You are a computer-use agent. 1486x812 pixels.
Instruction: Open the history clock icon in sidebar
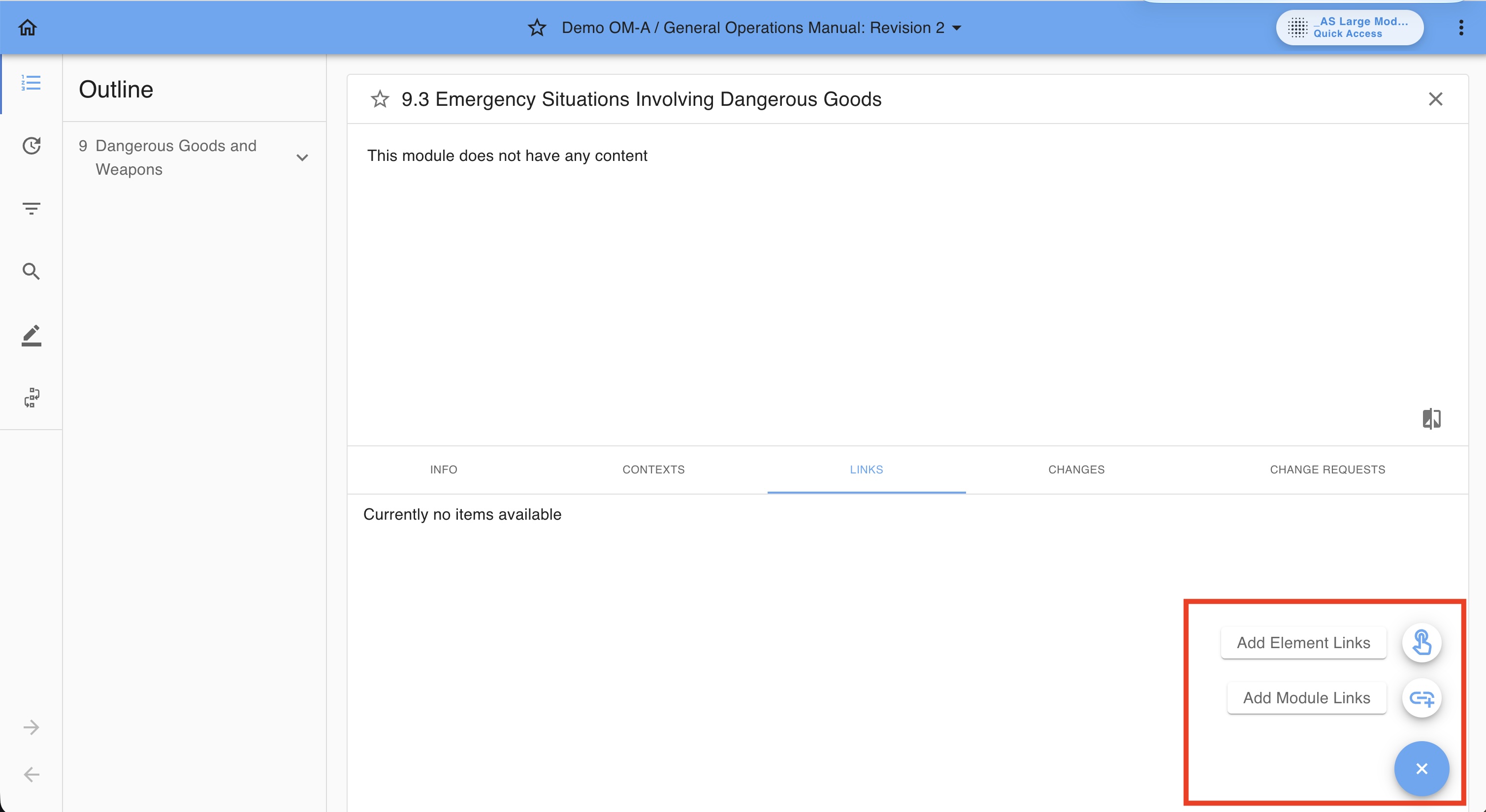[31, 145]
